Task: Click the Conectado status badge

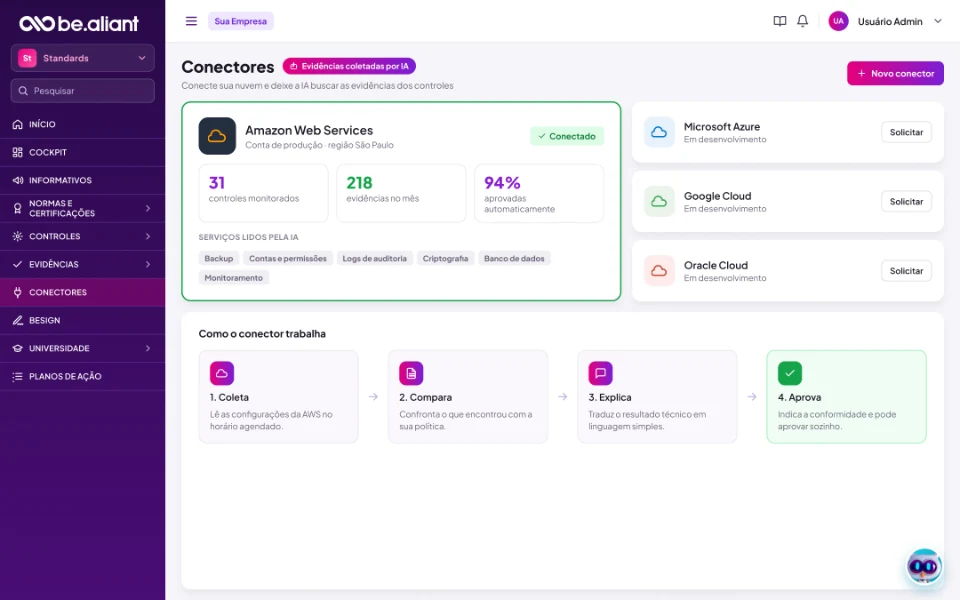Action: (567, 136)
